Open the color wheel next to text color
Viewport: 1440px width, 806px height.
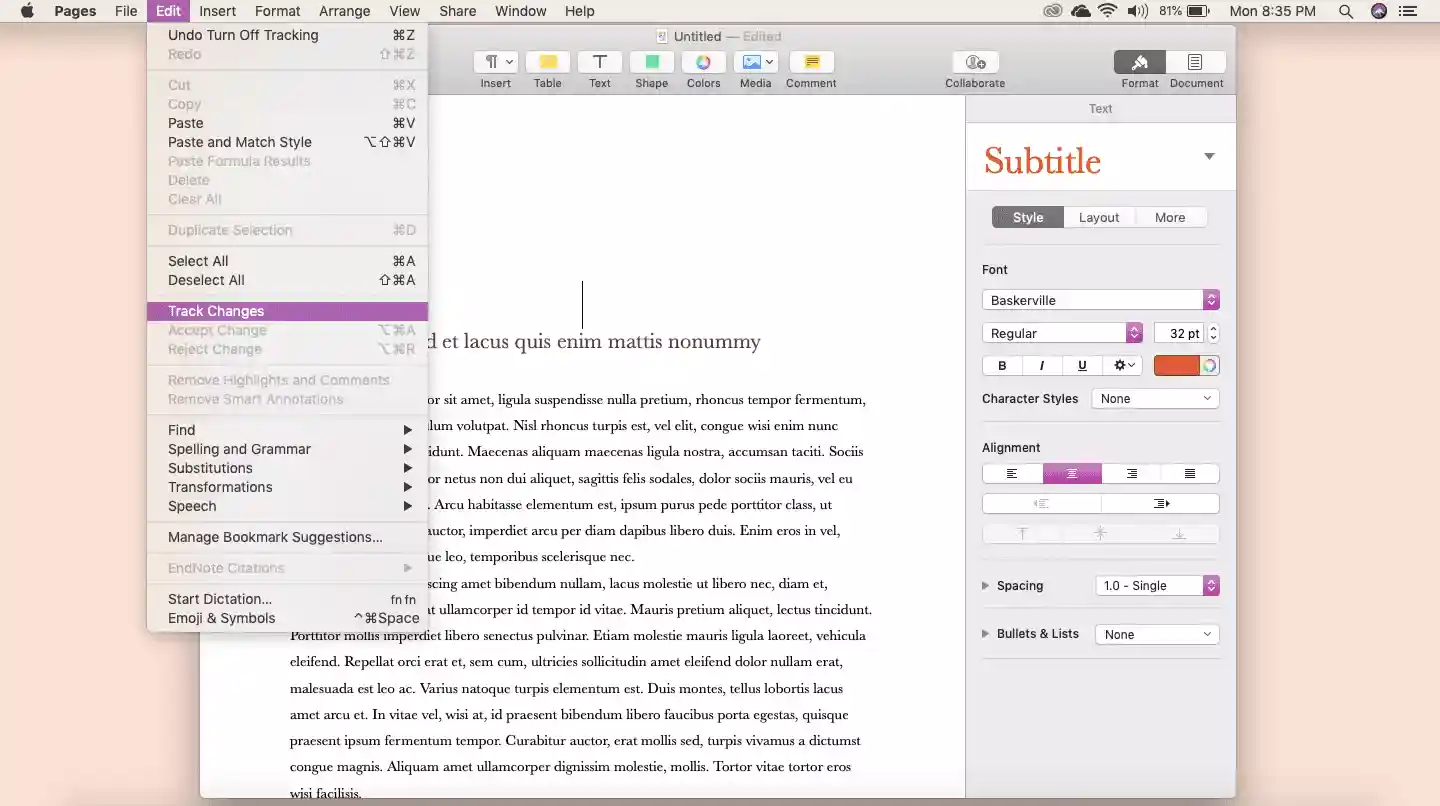click(x=1210, y=366)
